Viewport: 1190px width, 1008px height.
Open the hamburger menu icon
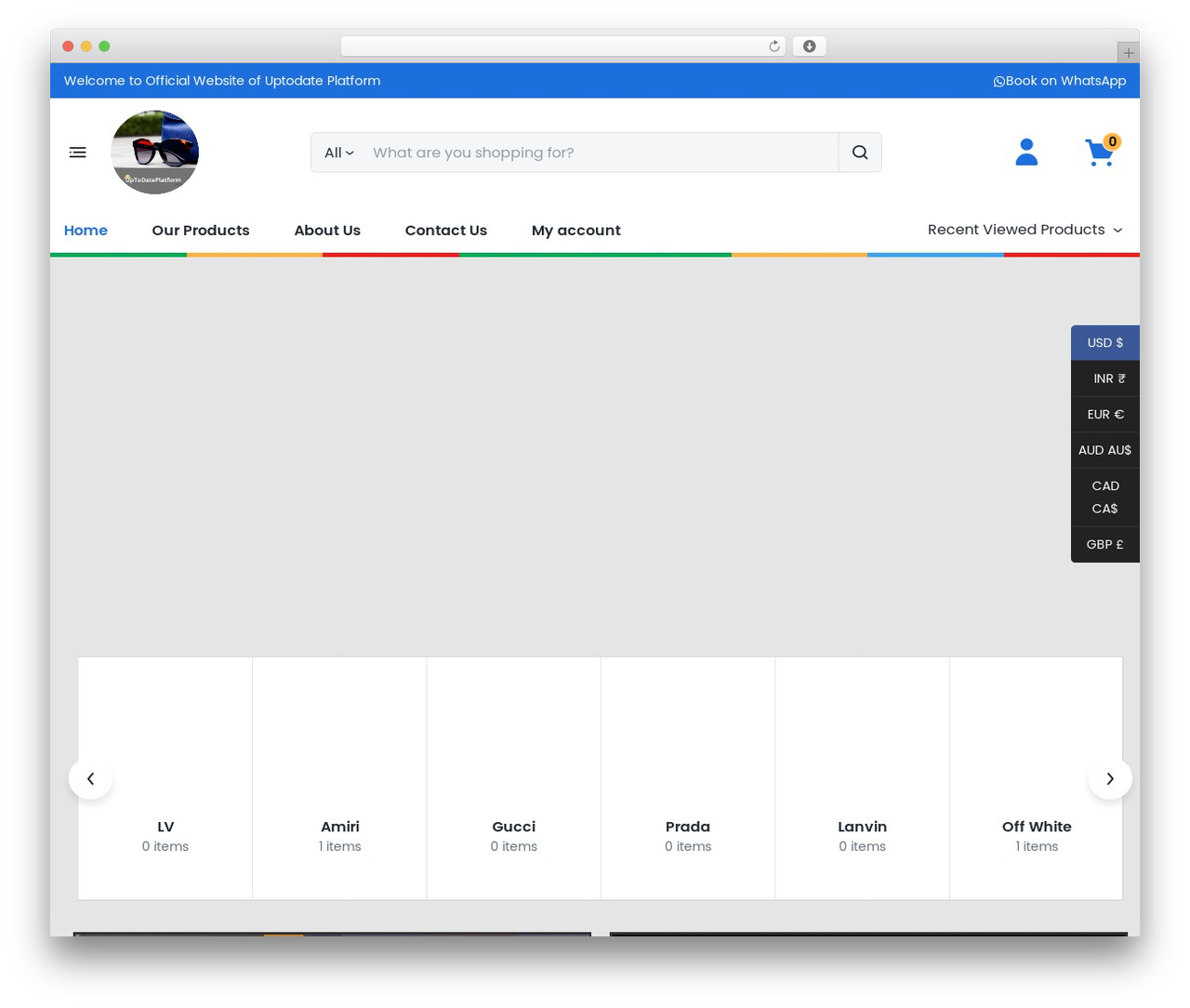coord(78,153)
